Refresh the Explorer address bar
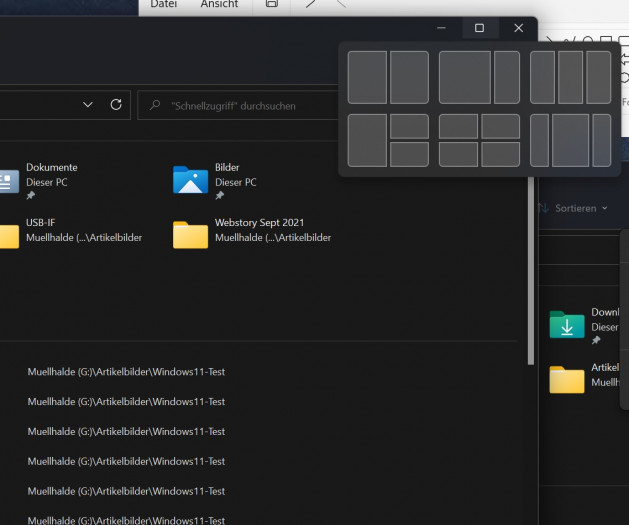This screenshot has height=525, width=629. click(116, 105)
